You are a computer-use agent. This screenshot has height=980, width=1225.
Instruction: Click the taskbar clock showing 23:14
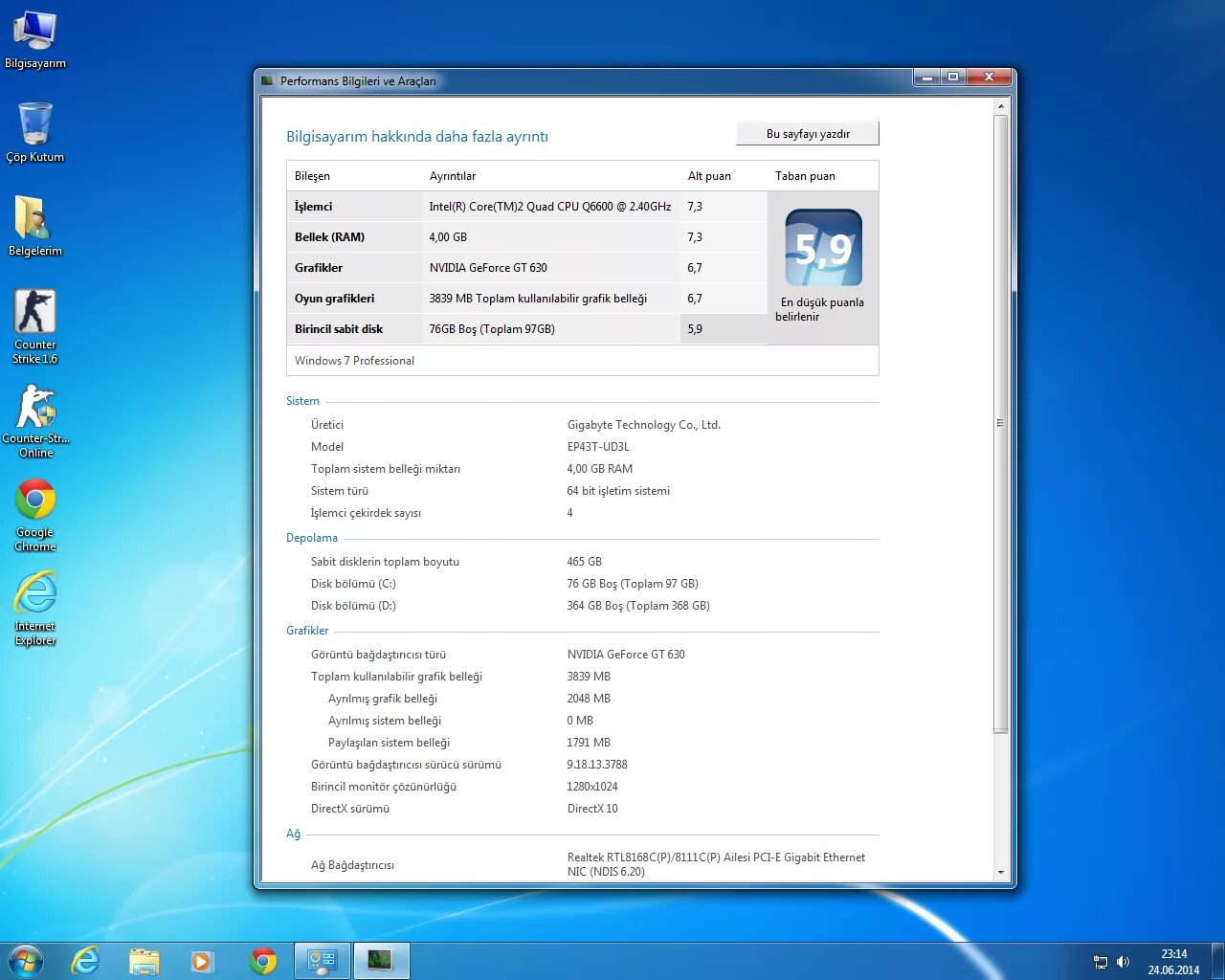point(1173,962)
